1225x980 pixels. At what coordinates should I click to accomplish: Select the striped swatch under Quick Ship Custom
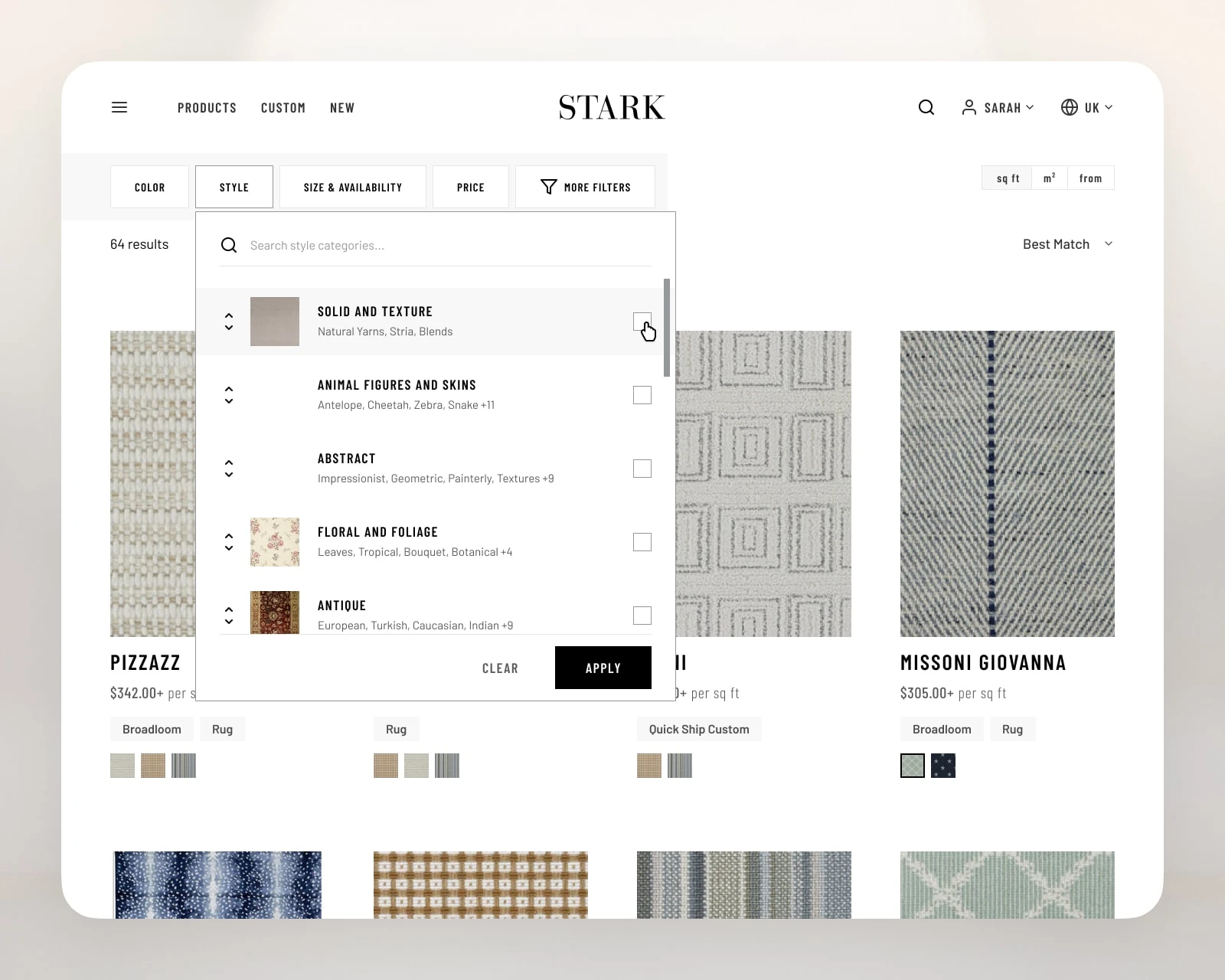(x=680, y=766)
